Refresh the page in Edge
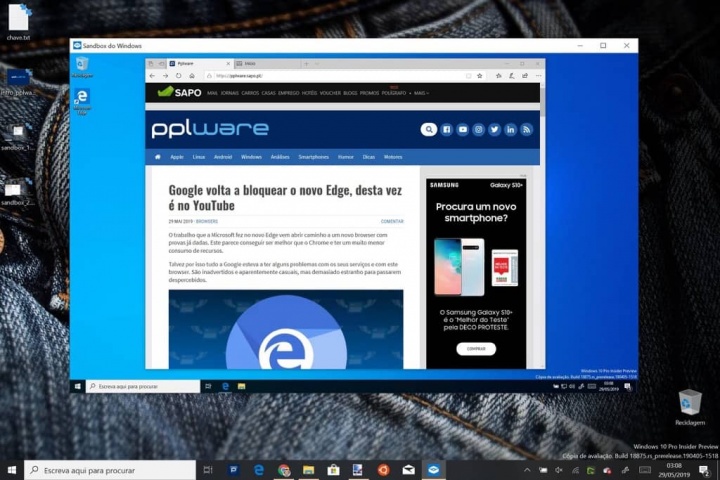Image resolution: width=720 pixels, height=480 pixels. pyautogui.click(x=178, y=75)
